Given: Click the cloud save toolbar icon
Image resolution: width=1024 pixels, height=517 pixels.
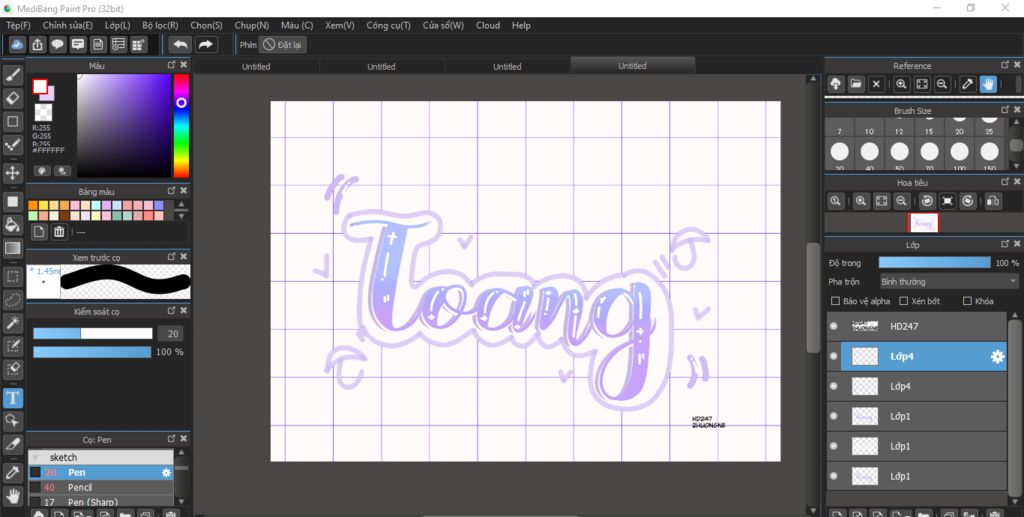Looking at the screenshot, I should click(17, 44).
